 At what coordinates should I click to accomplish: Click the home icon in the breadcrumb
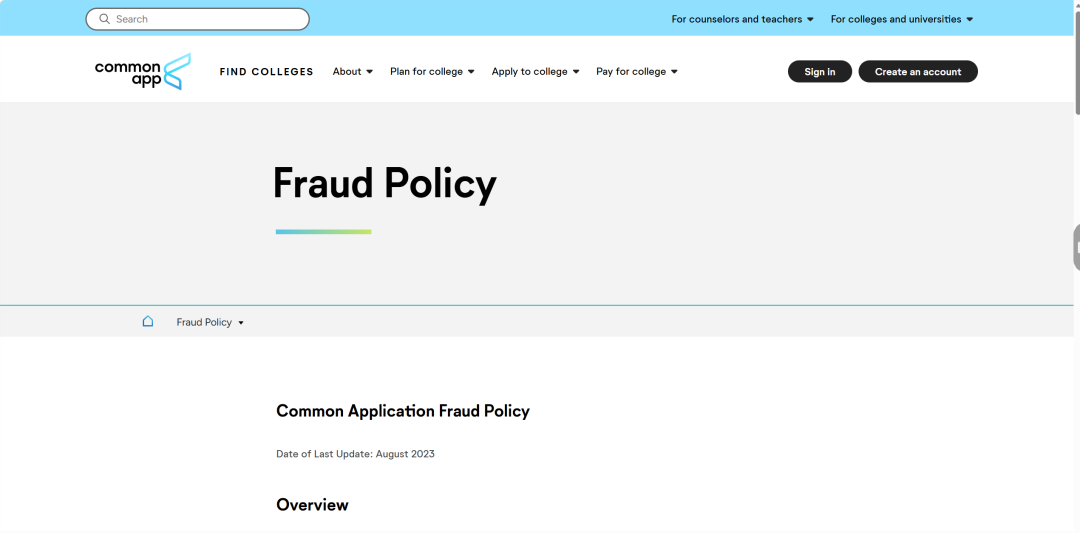tap(147, 322)
